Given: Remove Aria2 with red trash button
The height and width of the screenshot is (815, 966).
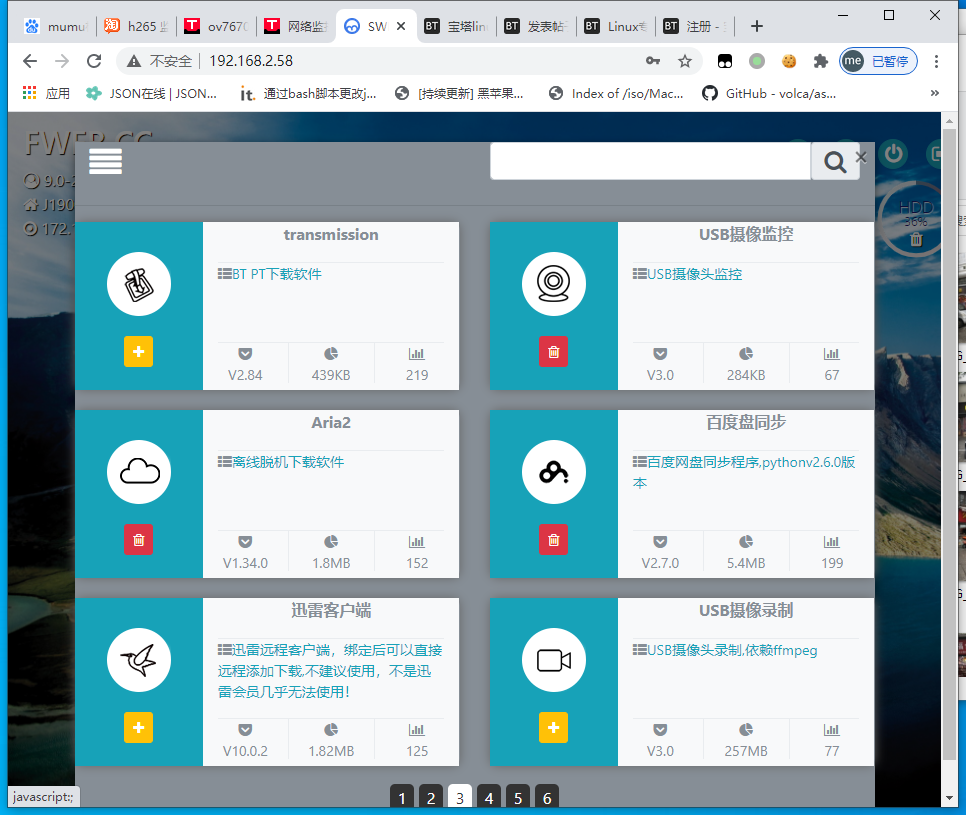Looking at the screenshot, I should click(x=138, y=540).
